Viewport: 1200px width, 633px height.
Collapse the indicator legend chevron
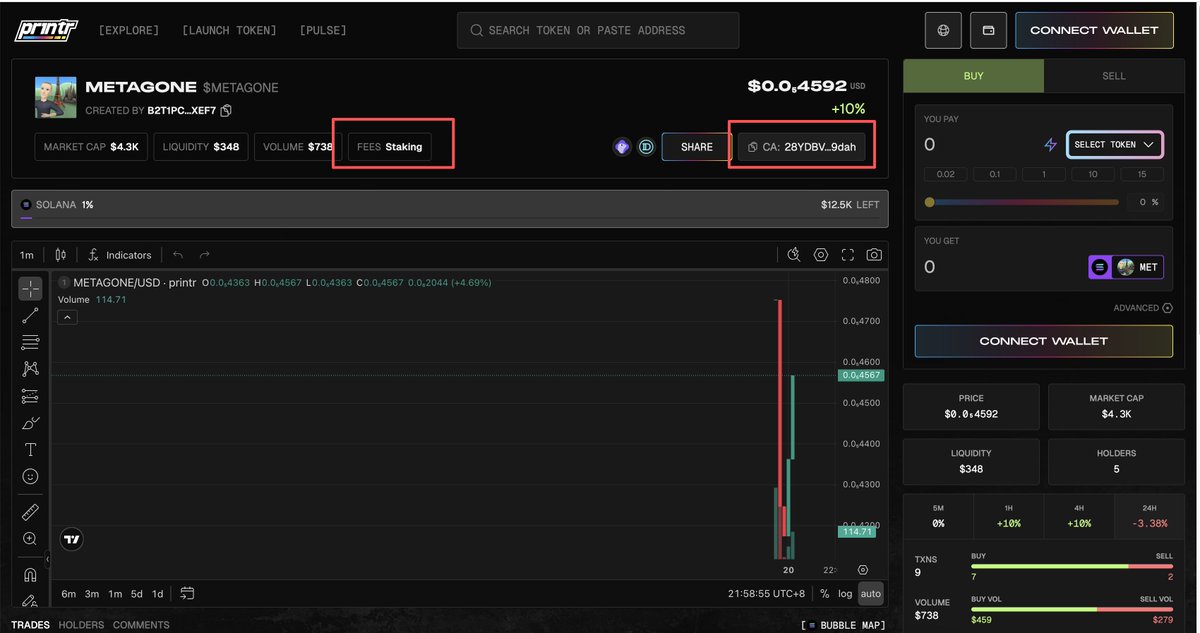point(67,317)
